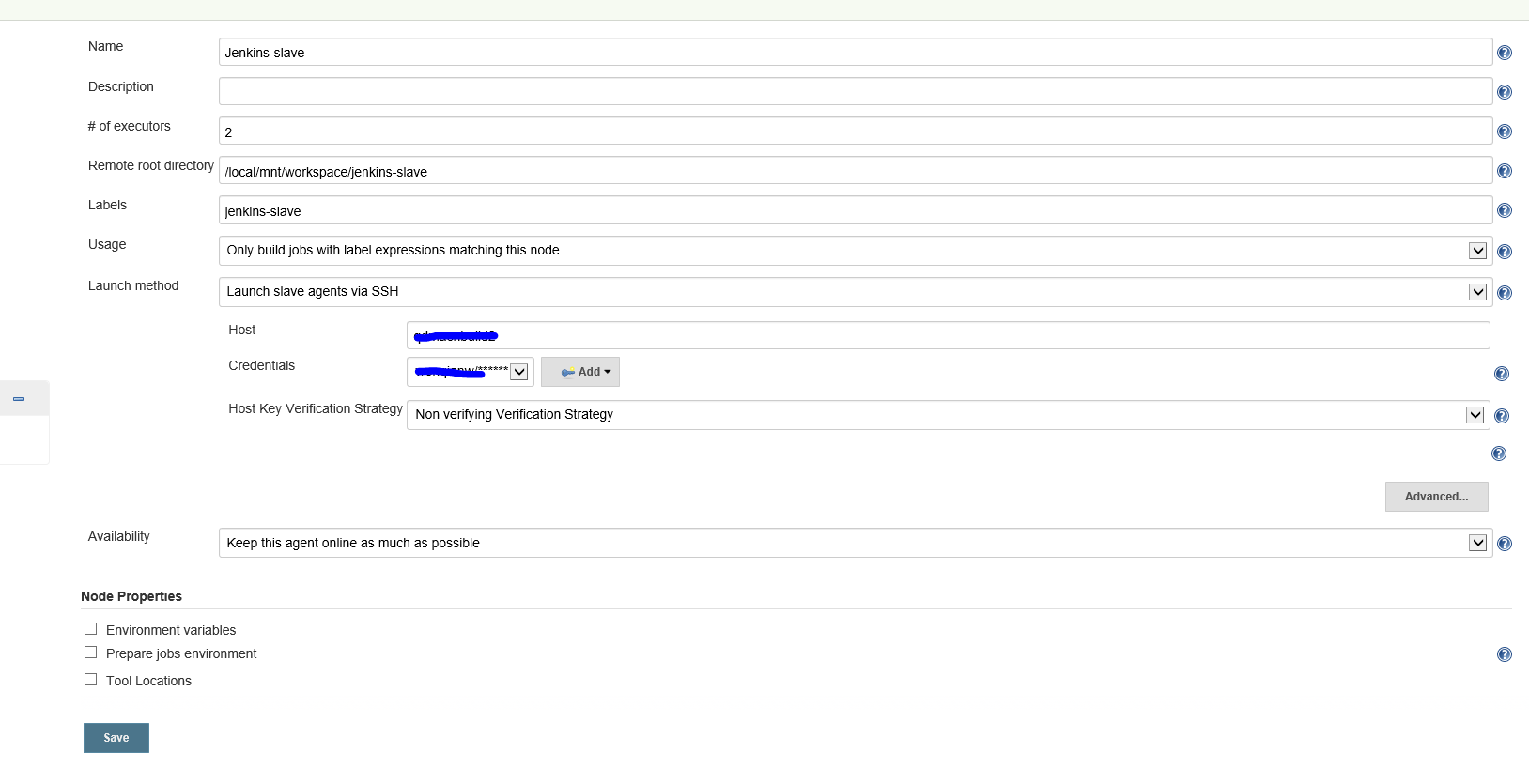Image resolution: width=1529 pixels, height=784 pixels.
Task: Focus the Name input containing Jenkins-slave
Action: click(855, 52)
